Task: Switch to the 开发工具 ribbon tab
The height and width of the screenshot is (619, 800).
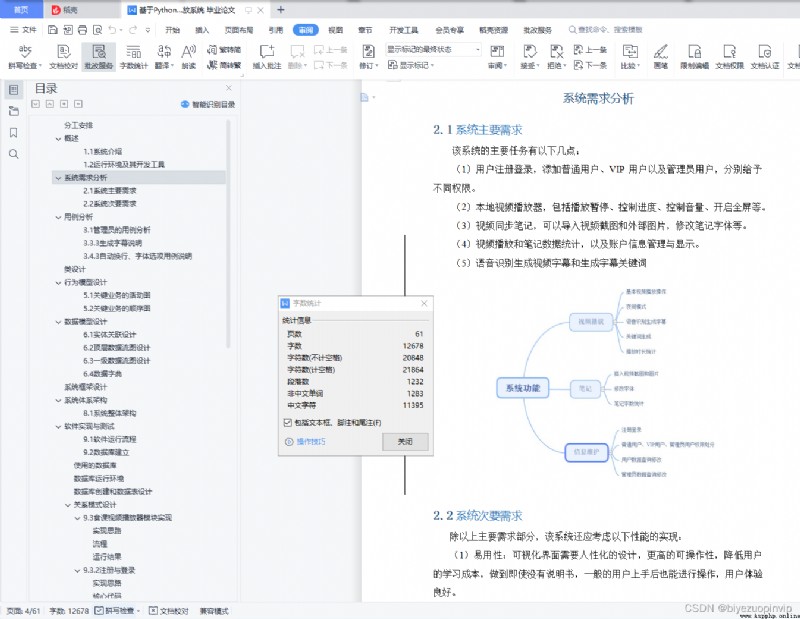Action: tap(404, 30)
